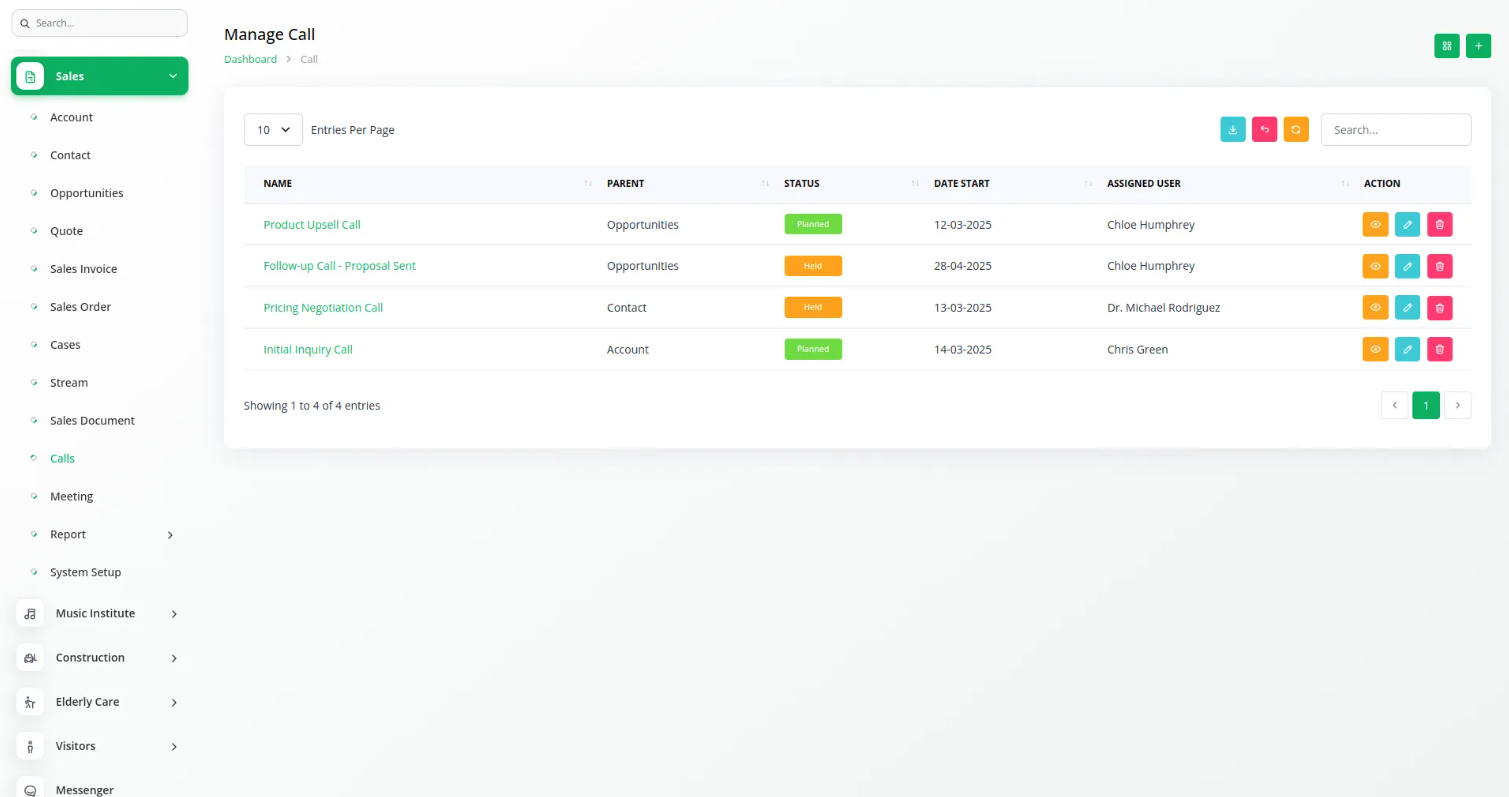Viewport: 1509px width, 797px height.
Task: Open the Entries Per Page dropdown
Action: point(273,130)
